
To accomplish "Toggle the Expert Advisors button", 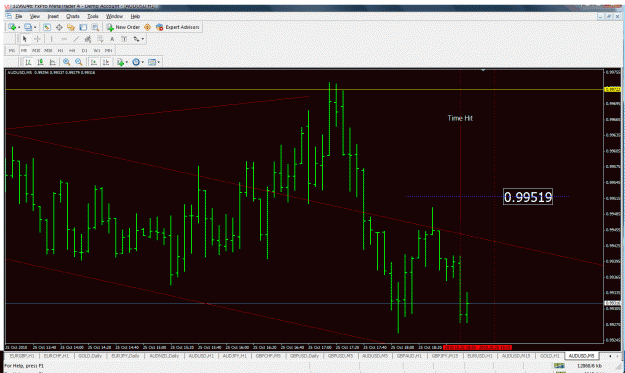I will click(x=178, y=27).
